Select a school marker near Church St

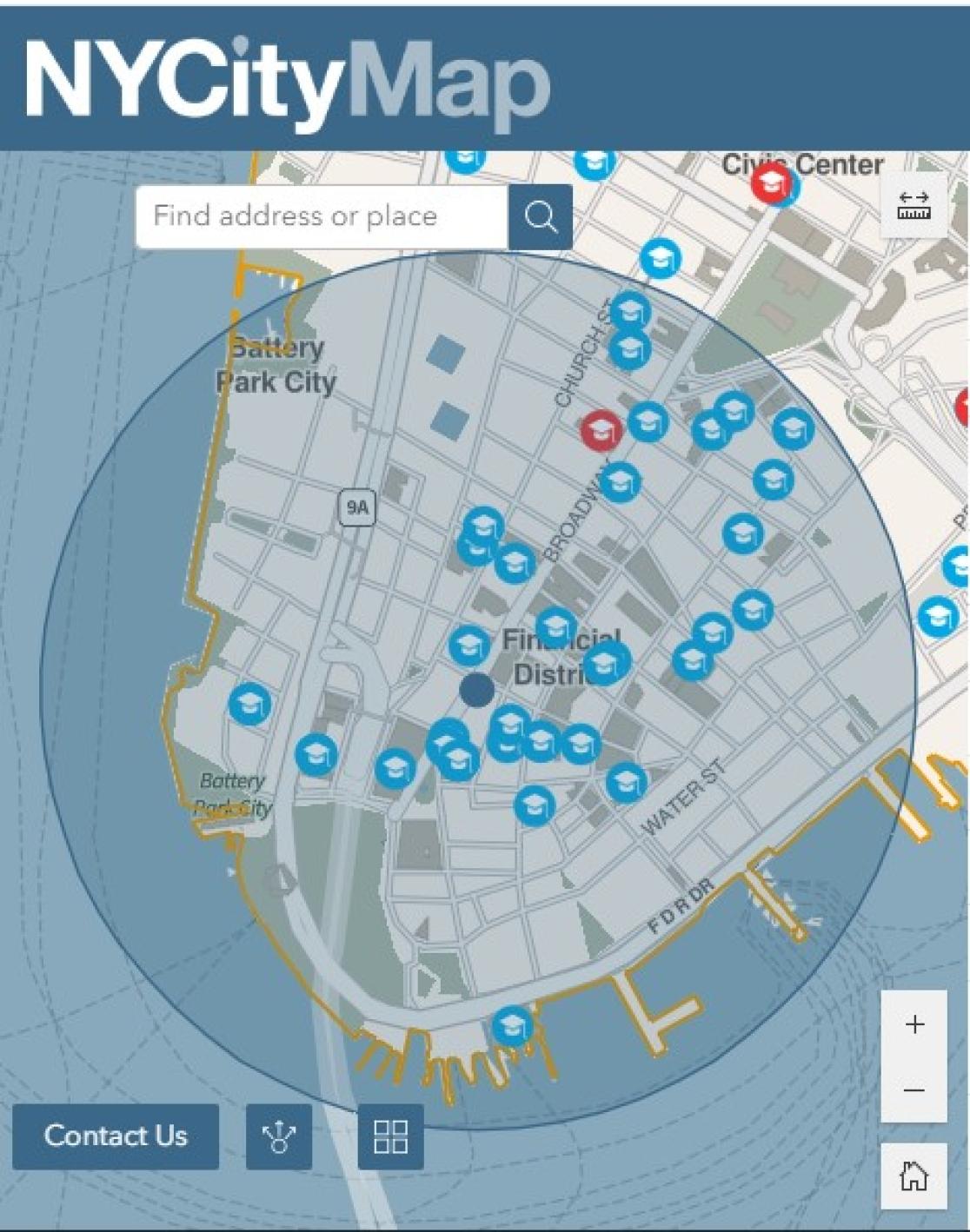tap(629, 313)
